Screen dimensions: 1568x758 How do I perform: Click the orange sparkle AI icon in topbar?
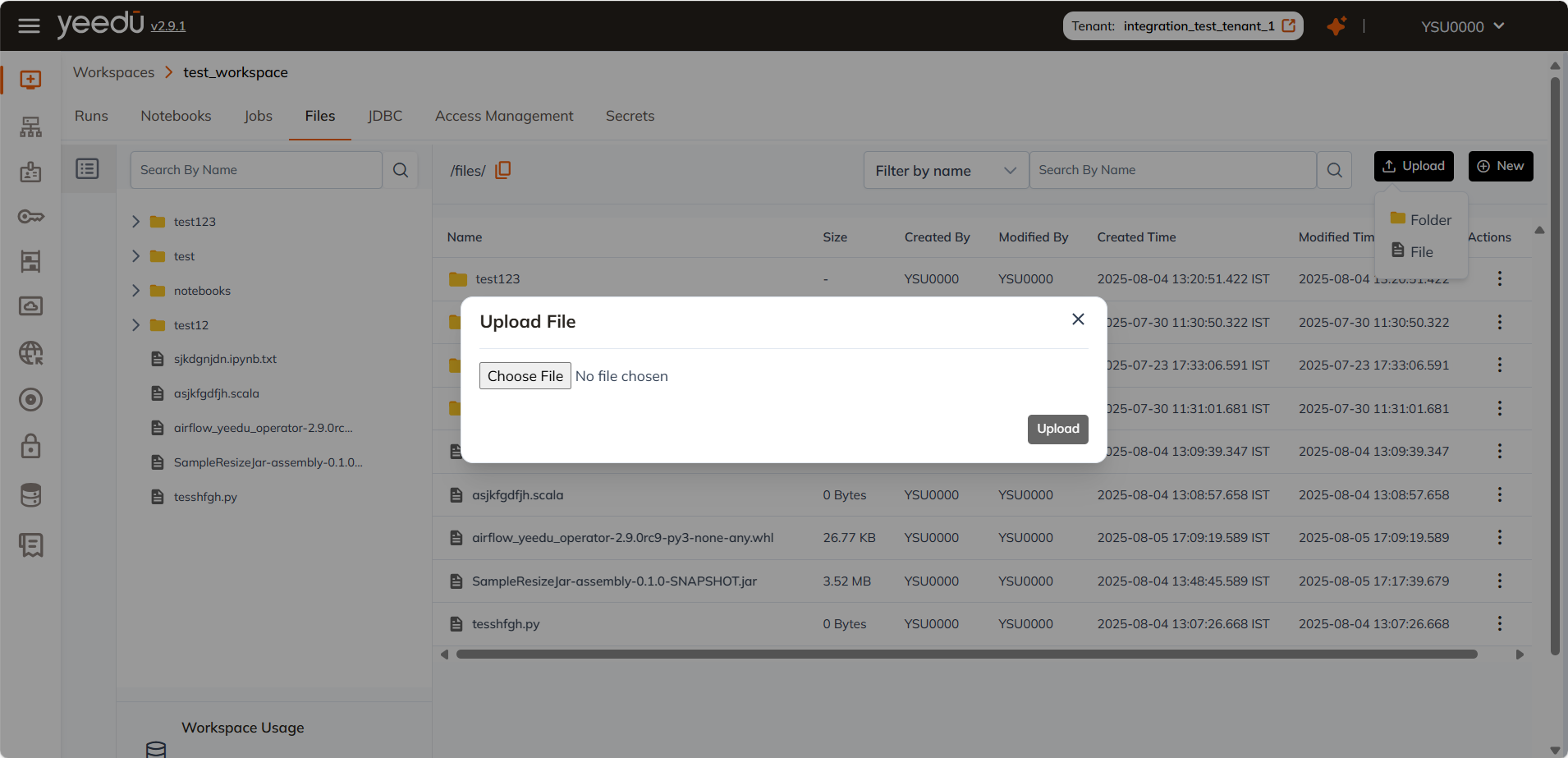[x=1336, y=25]
